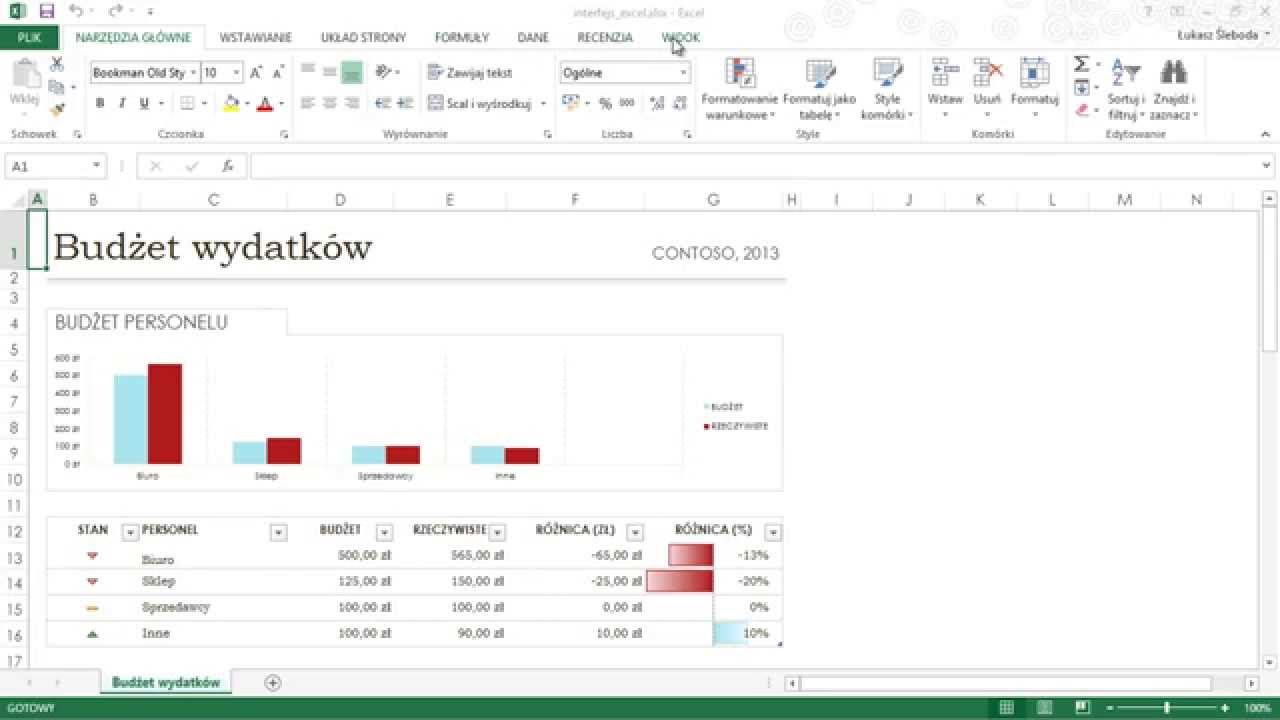The image size is (1280, 720).
Task: Switch to the DANE tab
Action: 533,38
